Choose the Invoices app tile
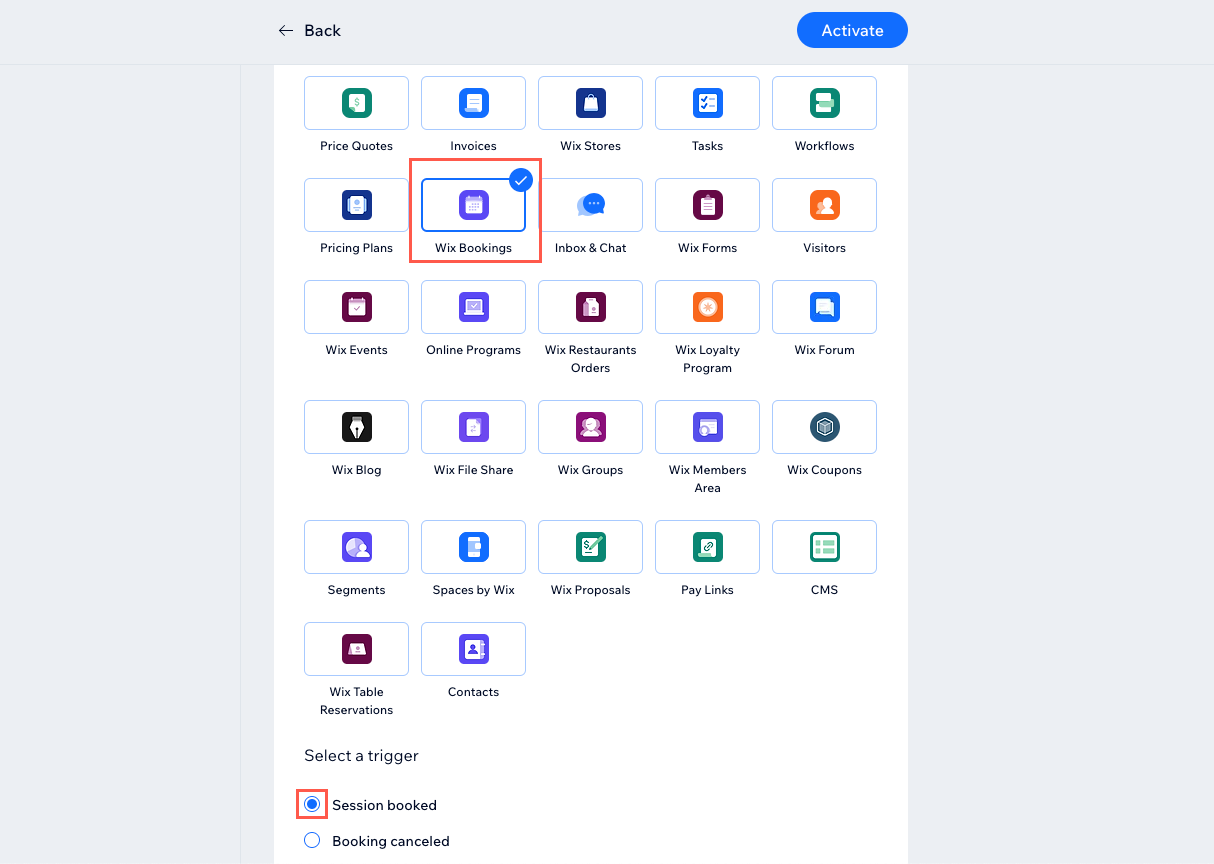The height and width of the screenshot is (864, 1214). [473, 103]
